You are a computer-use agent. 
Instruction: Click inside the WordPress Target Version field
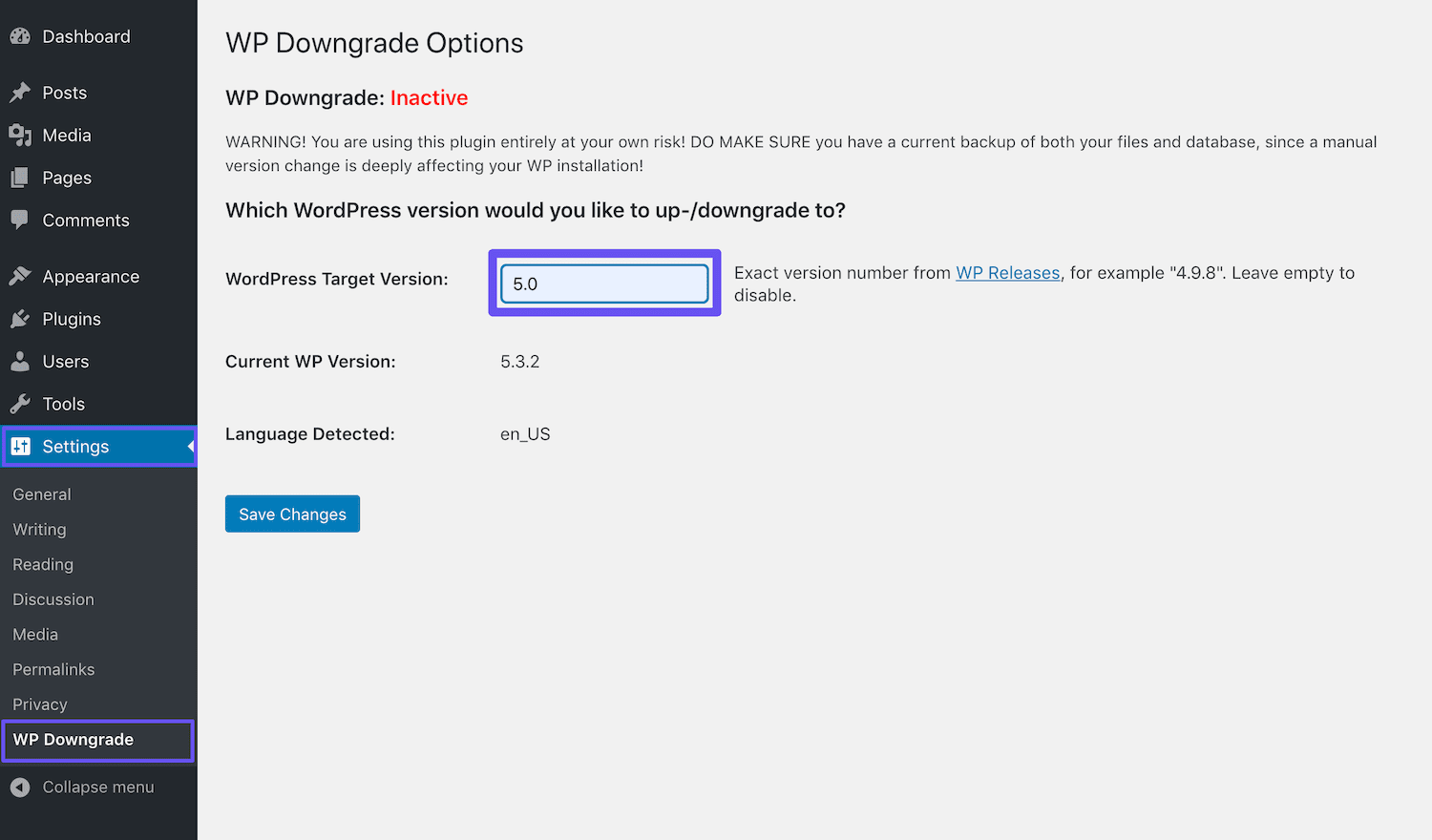pos(603,283)
